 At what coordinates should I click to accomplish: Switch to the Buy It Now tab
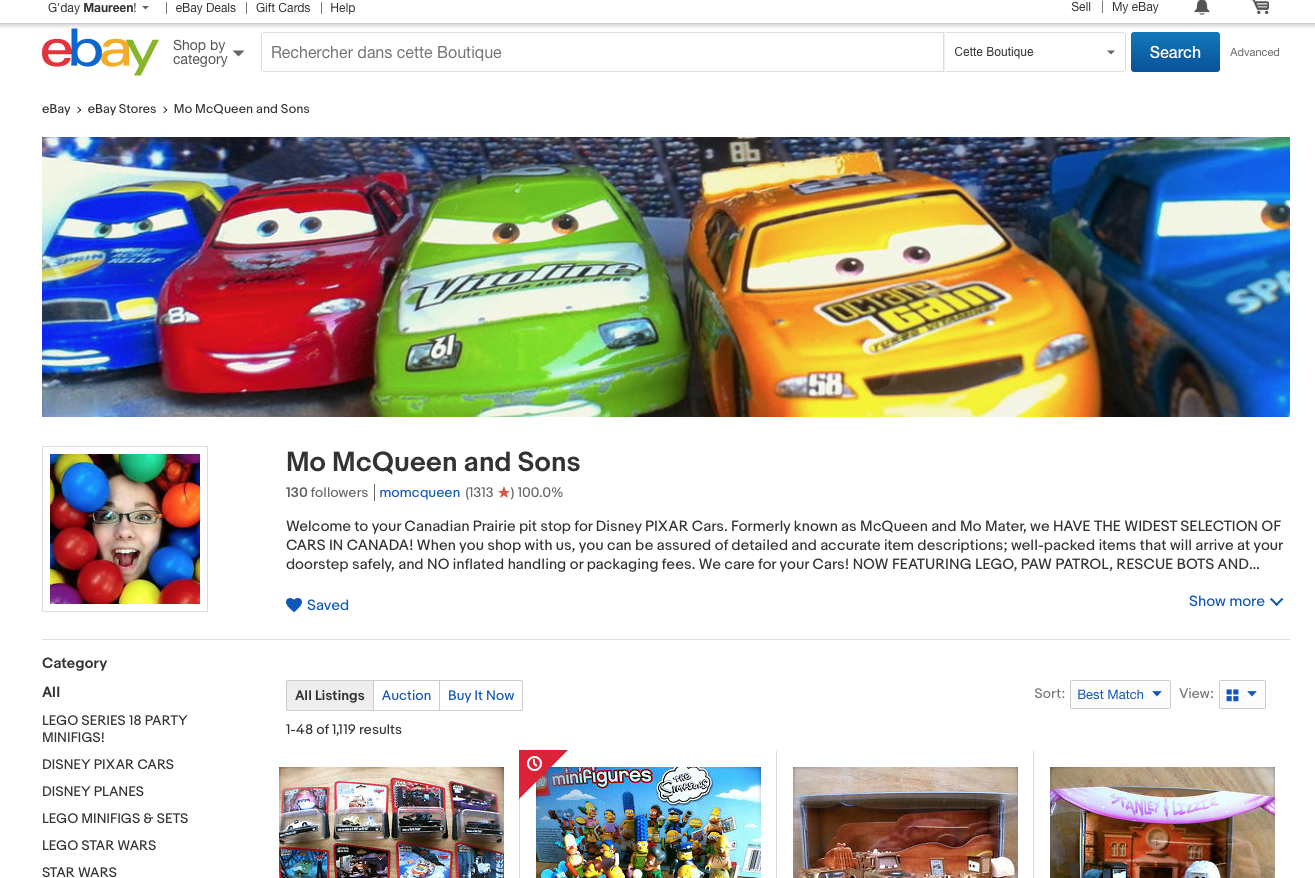click(x=481, y=695)
